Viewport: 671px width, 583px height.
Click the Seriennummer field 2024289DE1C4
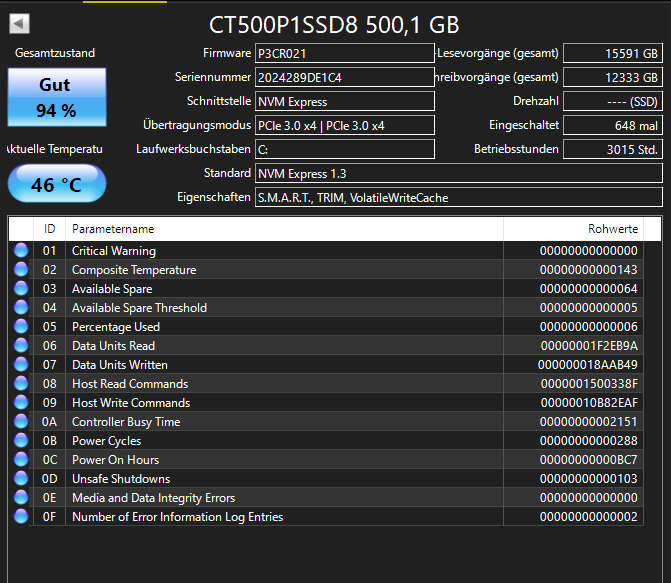(345, 77)
